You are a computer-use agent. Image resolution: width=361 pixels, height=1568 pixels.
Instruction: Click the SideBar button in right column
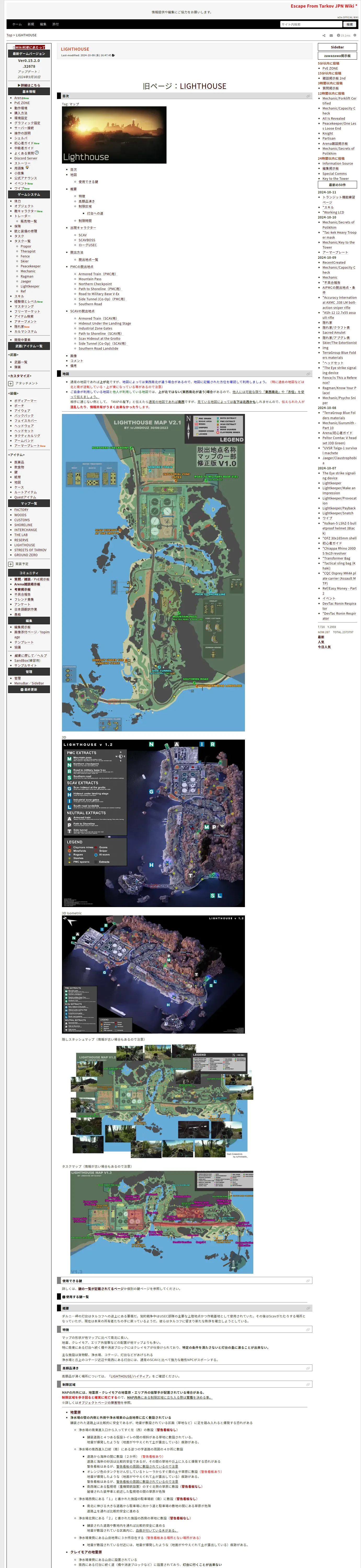(x=337, y=47)
